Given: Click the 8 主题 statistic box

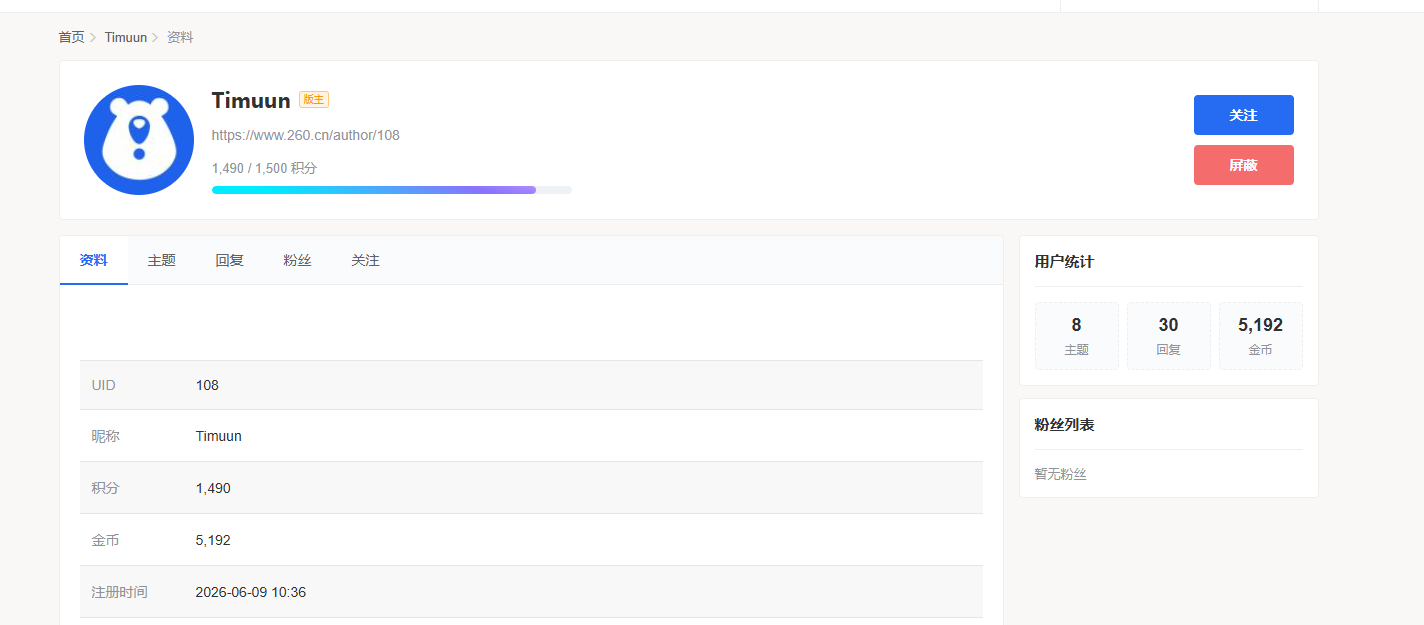Looking at the screenshot, I should [1076, 336].
